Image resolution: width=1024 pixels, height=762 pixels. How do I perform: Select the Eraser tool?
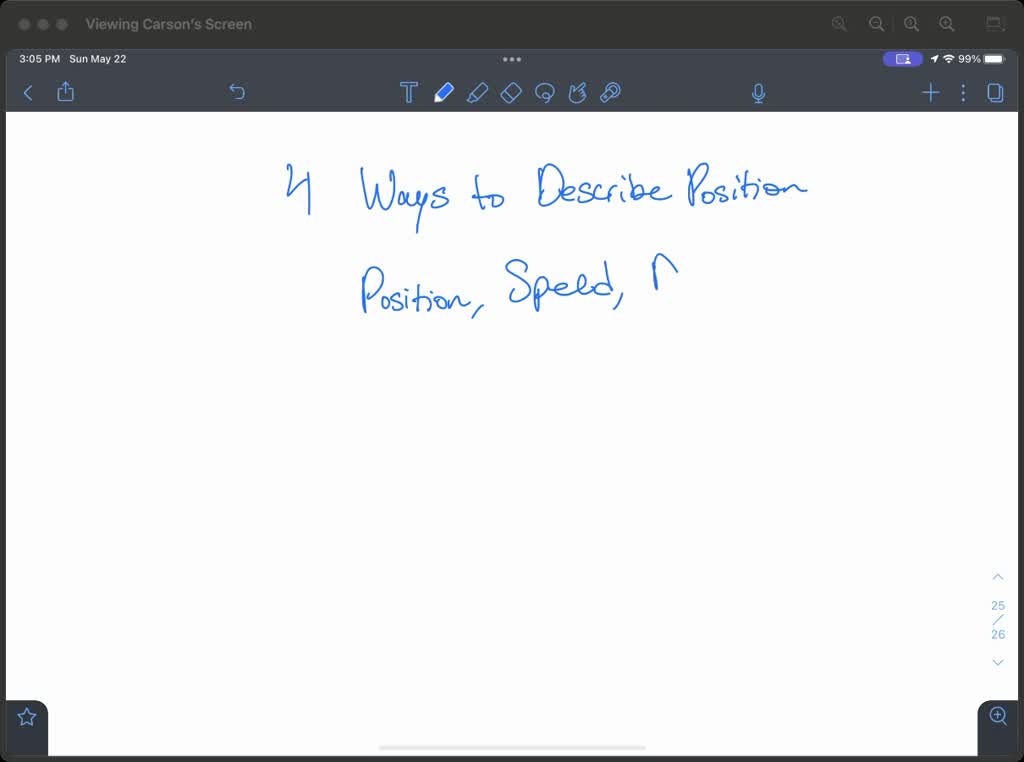(x=511, y=92)
